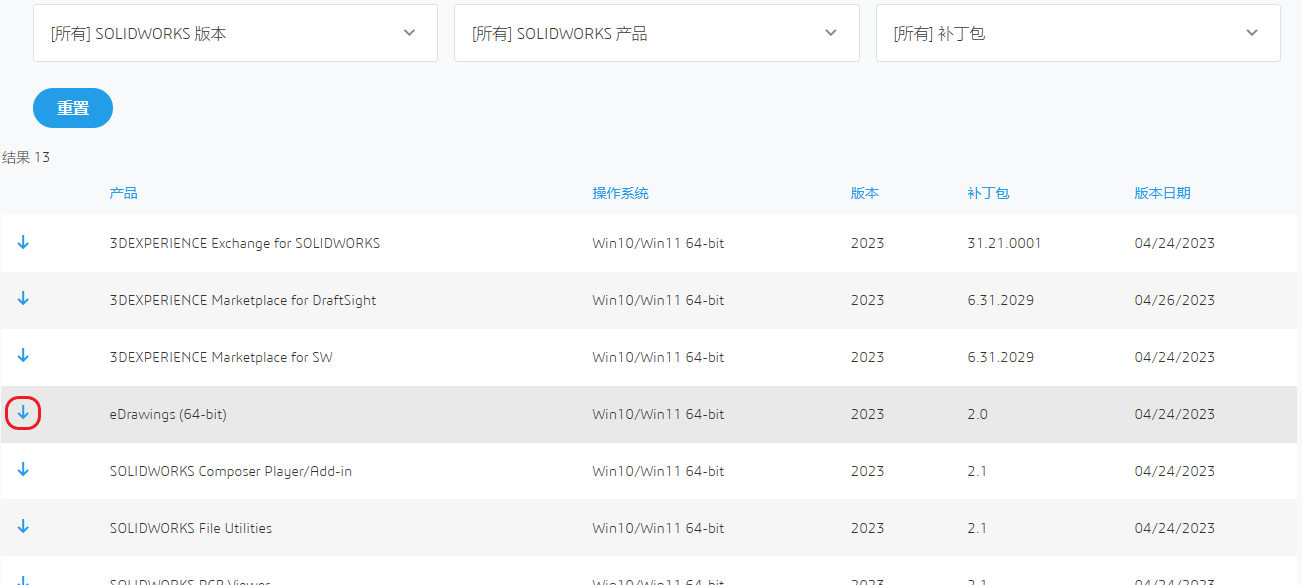Click 2.1 in File Utilities row

click(977, 528)
